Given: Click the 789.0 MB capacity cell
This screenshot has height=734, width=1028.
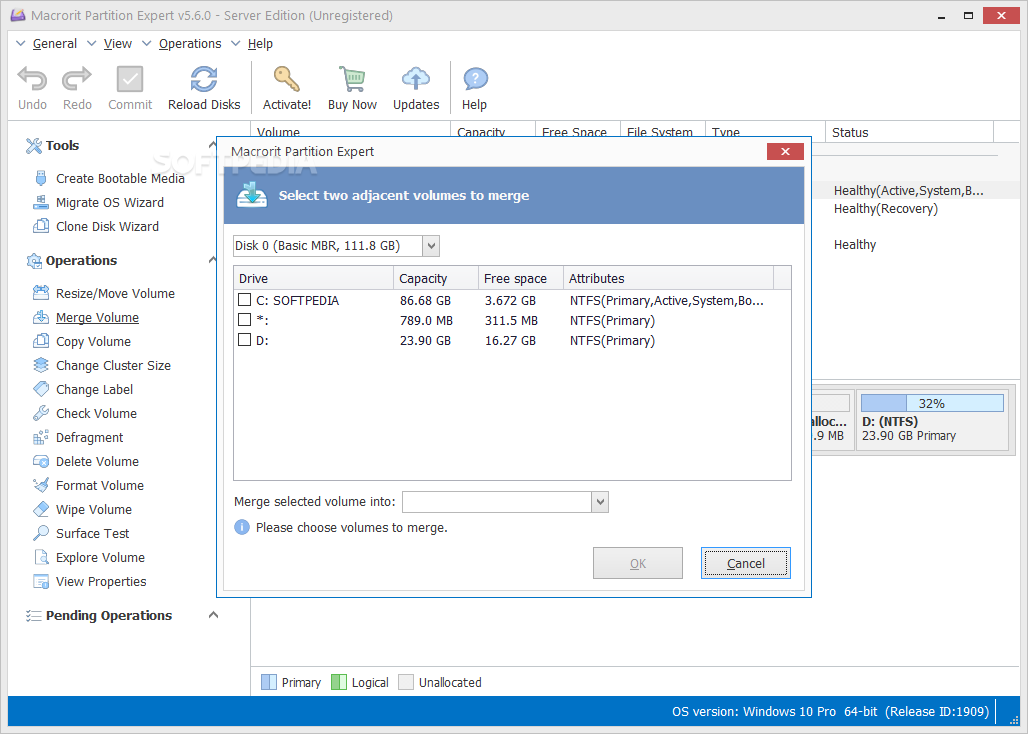Looking at the screenshot, I should click(426, 320).
